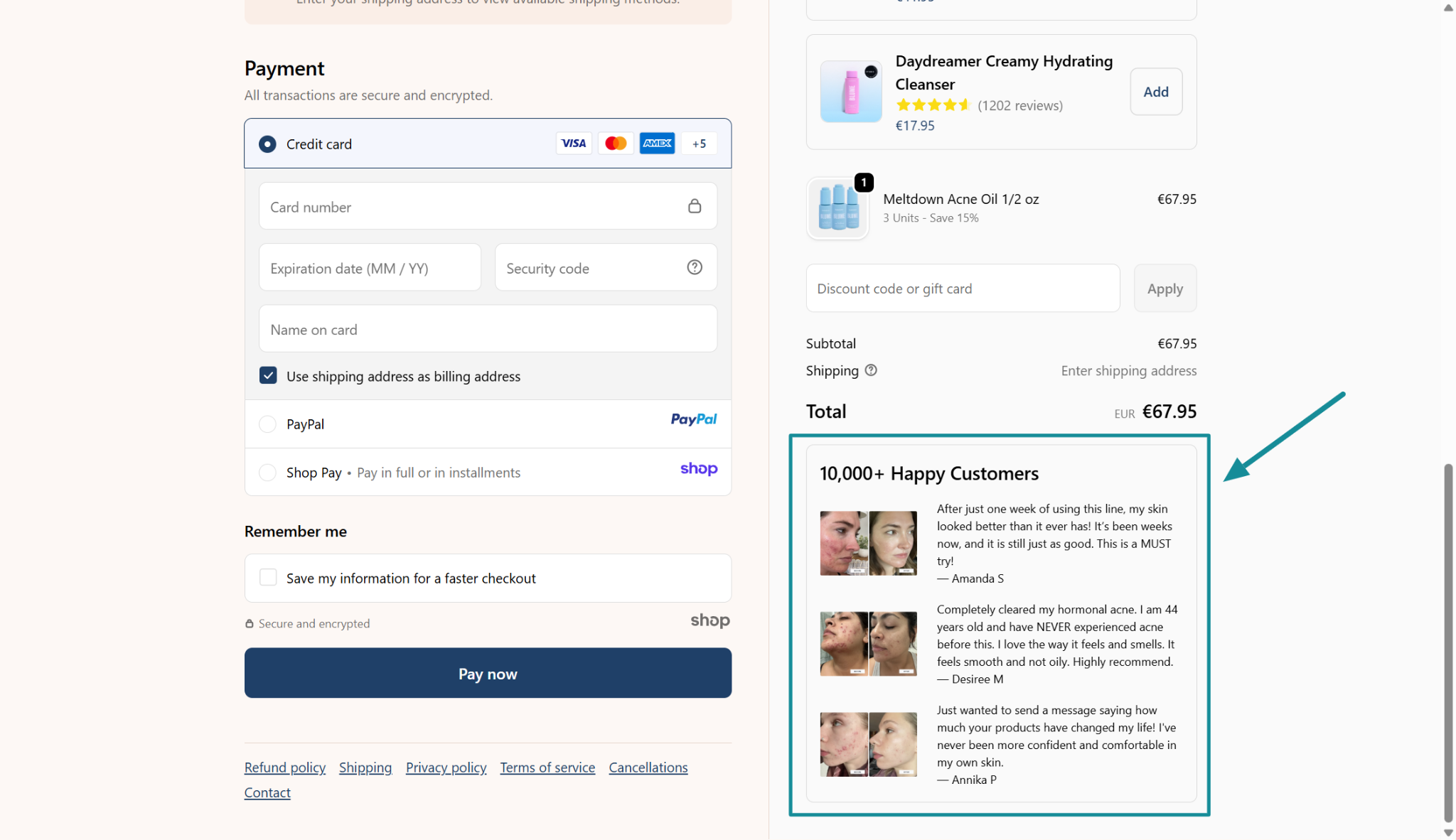Click the PayPal logo
The image size is (1456, 840).
tap(693, 419)
